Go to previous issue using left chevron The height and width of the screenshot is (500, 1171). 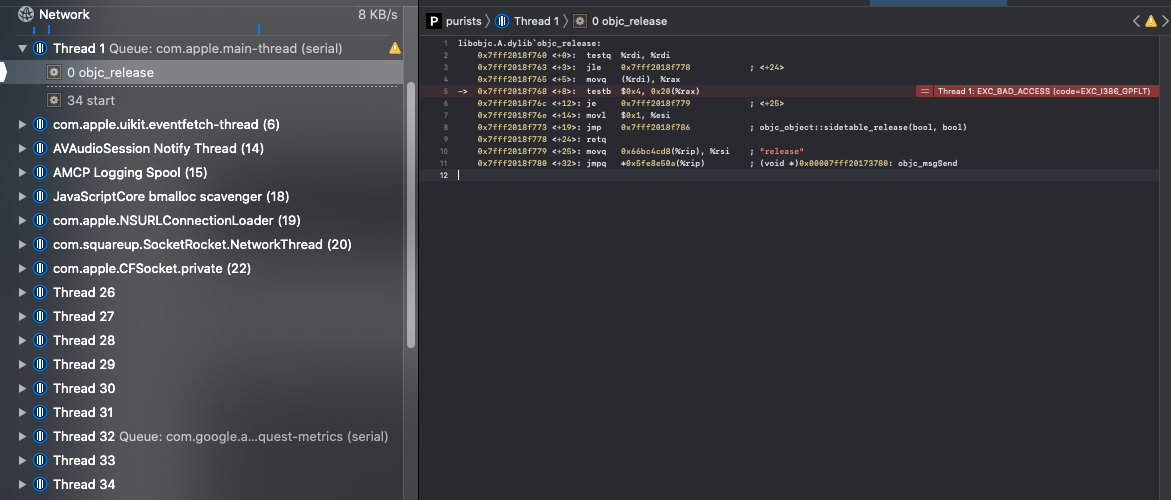coord(1137,21)
